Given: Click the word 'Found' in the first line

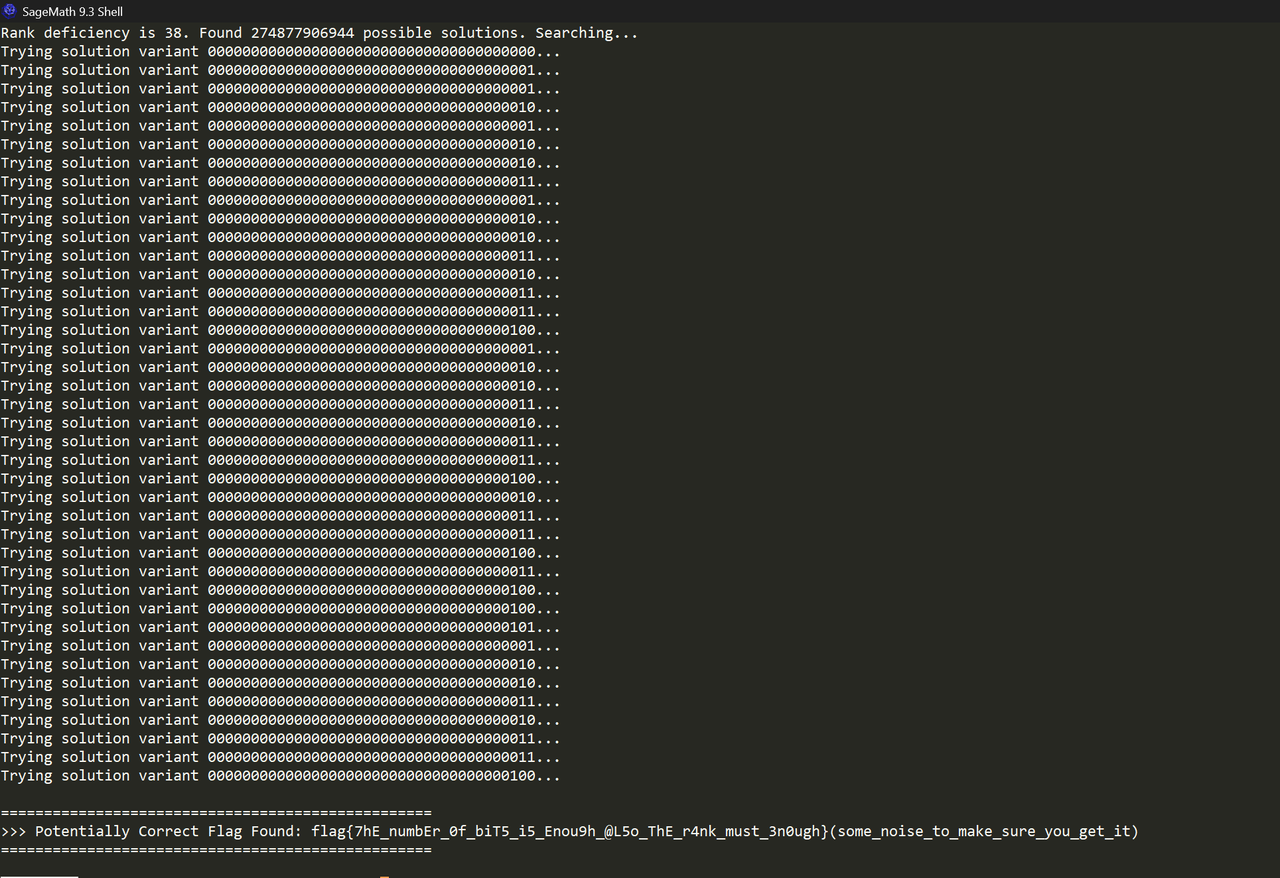Looking at the screenshot, I should click(220, 33).
